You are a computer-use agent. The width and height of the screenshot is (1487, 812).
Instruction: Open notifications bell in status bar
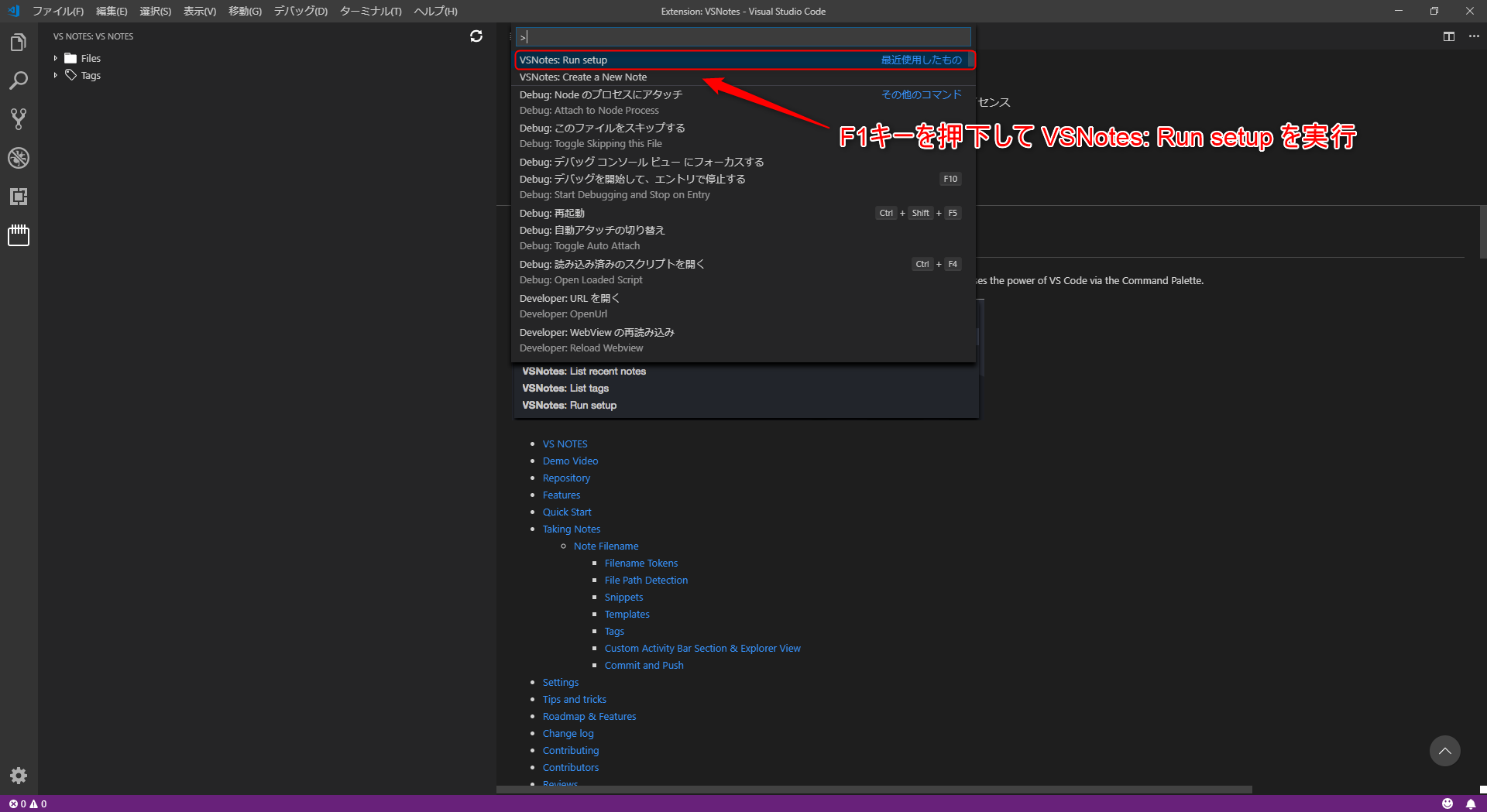[x=1471, y=803]
